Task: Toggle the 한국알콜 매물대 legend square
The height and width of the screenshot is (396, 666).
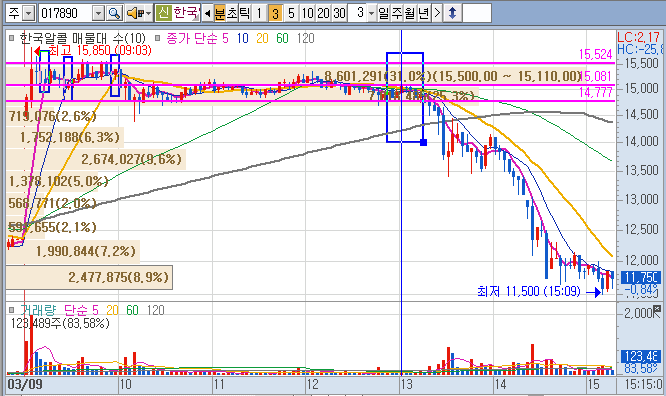Action: point(11,38)
